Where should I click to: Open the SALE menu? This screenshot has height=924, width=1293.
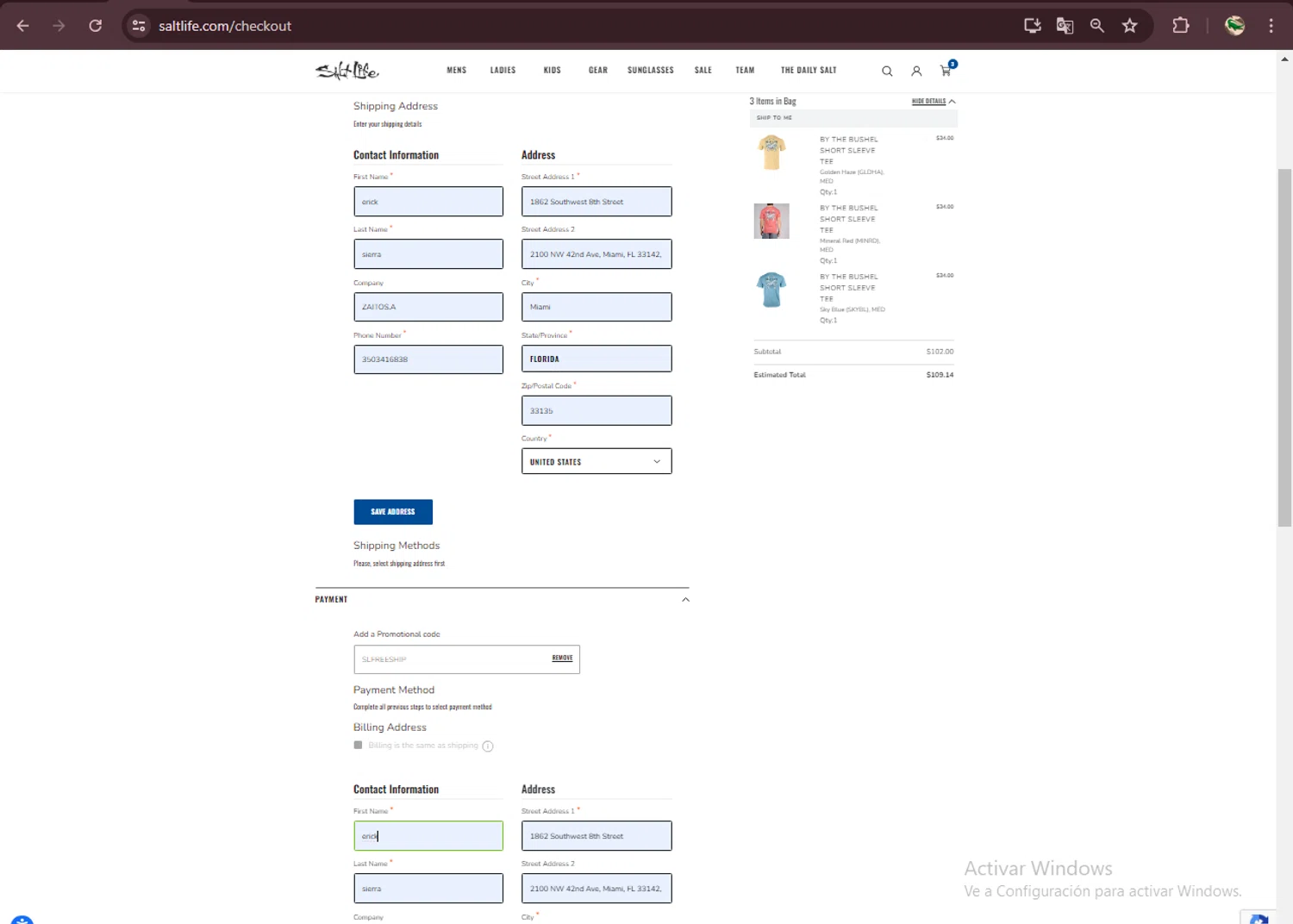[x=703, y=71]
